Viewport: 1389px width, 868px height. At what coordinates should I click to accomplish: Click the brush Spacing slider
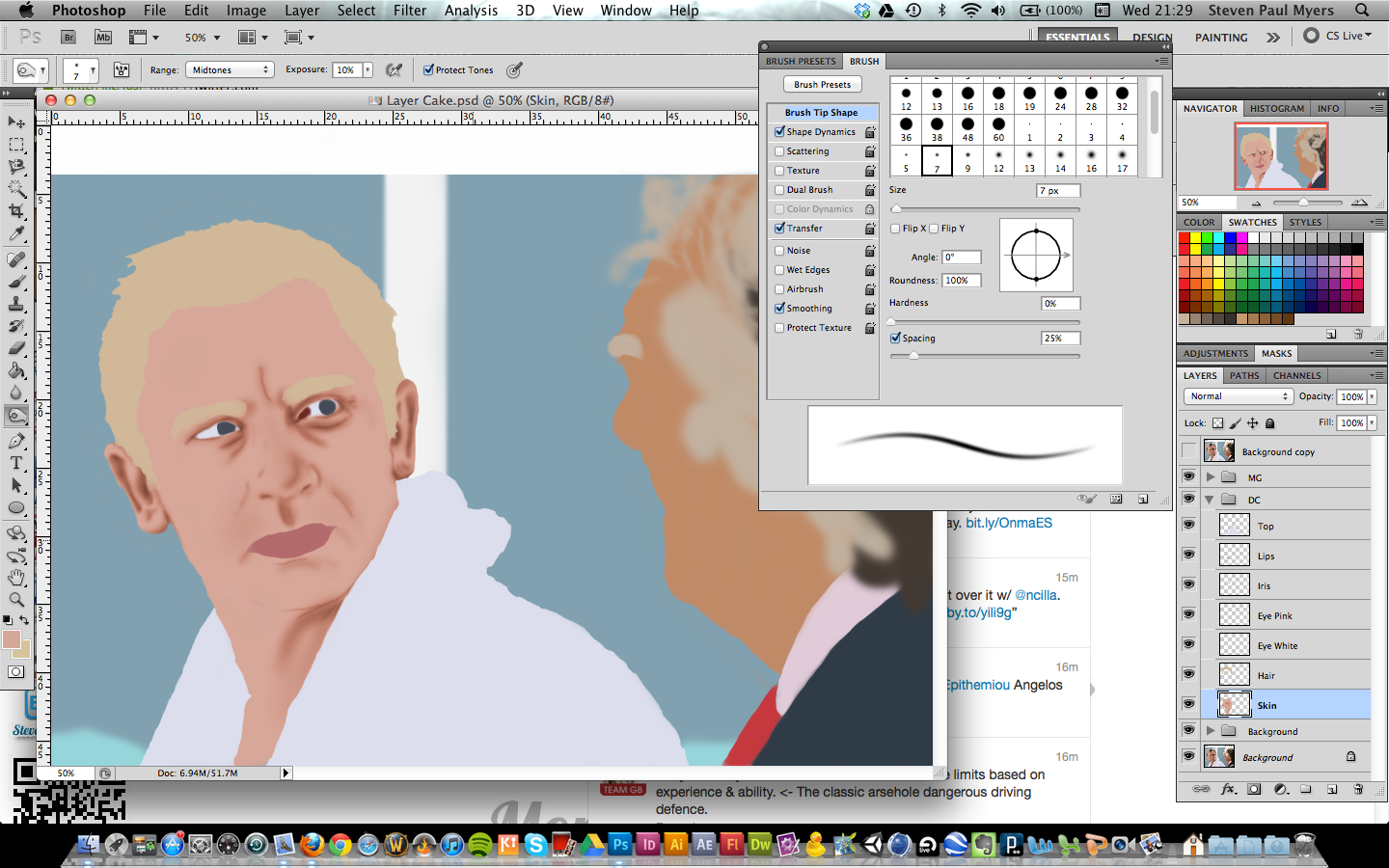[x=985, y=356]
